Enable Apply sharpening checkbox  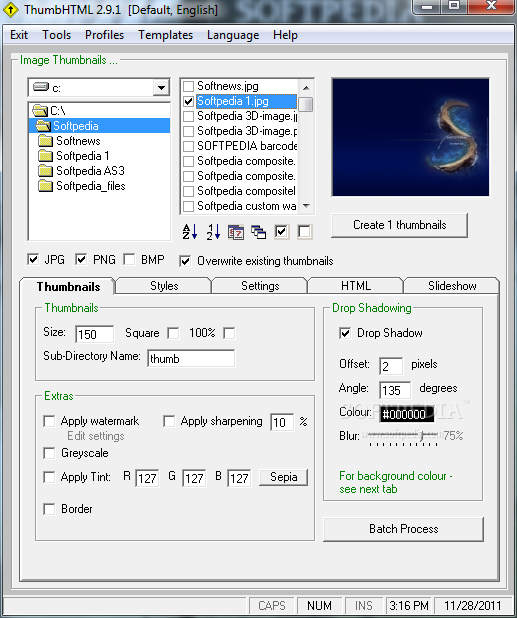(169, 421)
